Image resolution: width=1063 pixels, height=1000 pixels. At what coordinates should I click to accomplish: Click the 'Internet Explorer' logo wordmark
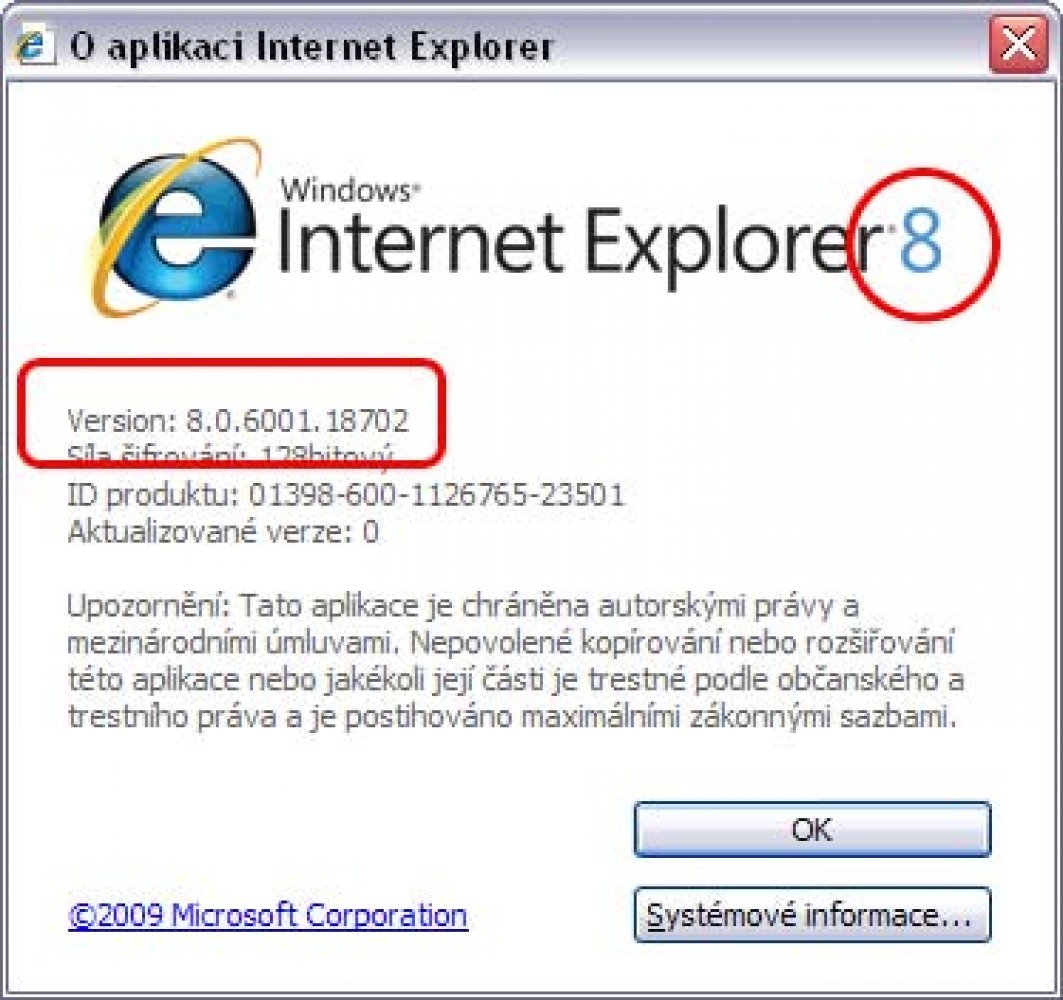click(577, 244)
